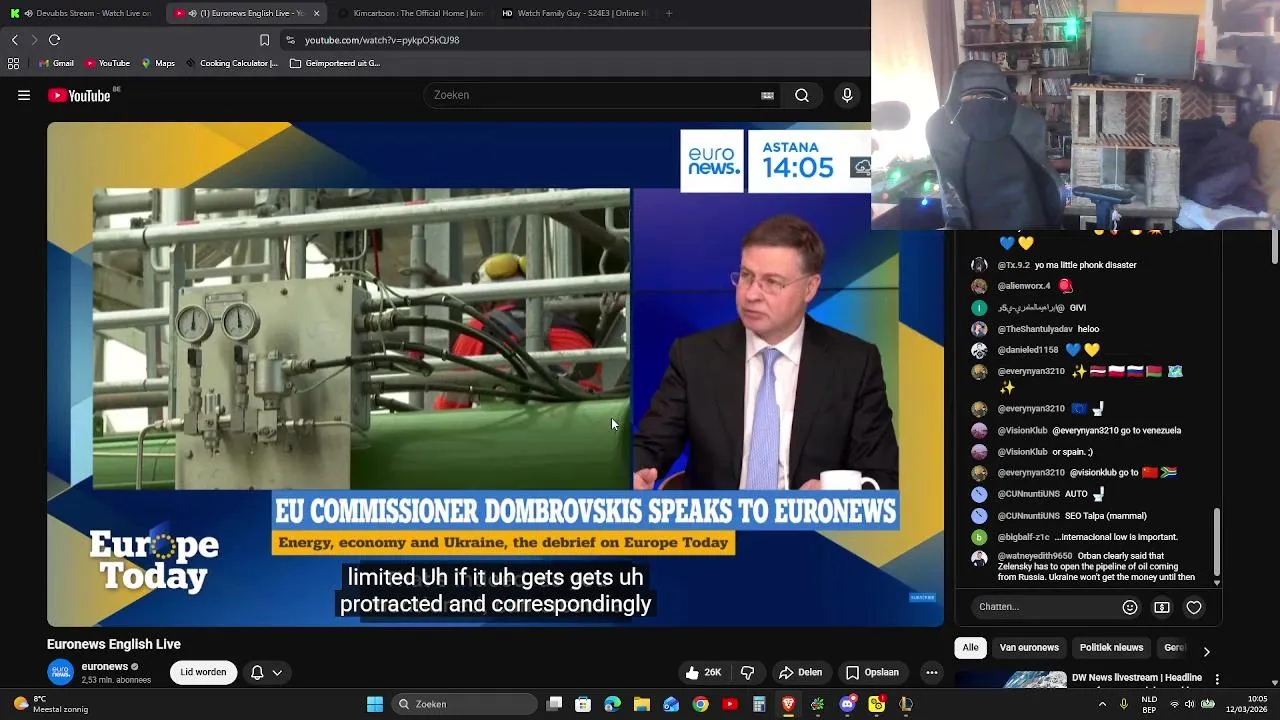Close the Euronews English Live tab

point(317,13)
